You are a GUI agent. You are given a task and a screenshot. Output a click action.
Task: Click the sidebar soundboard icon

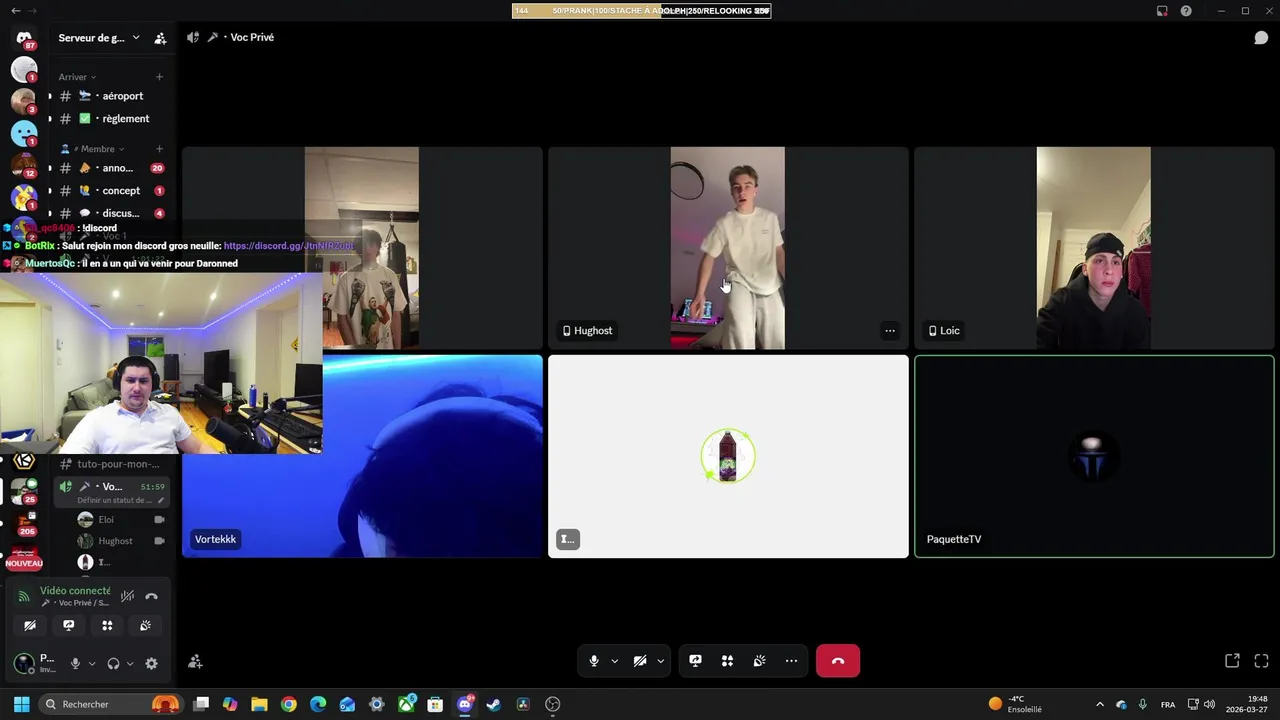tap(145, 625)
